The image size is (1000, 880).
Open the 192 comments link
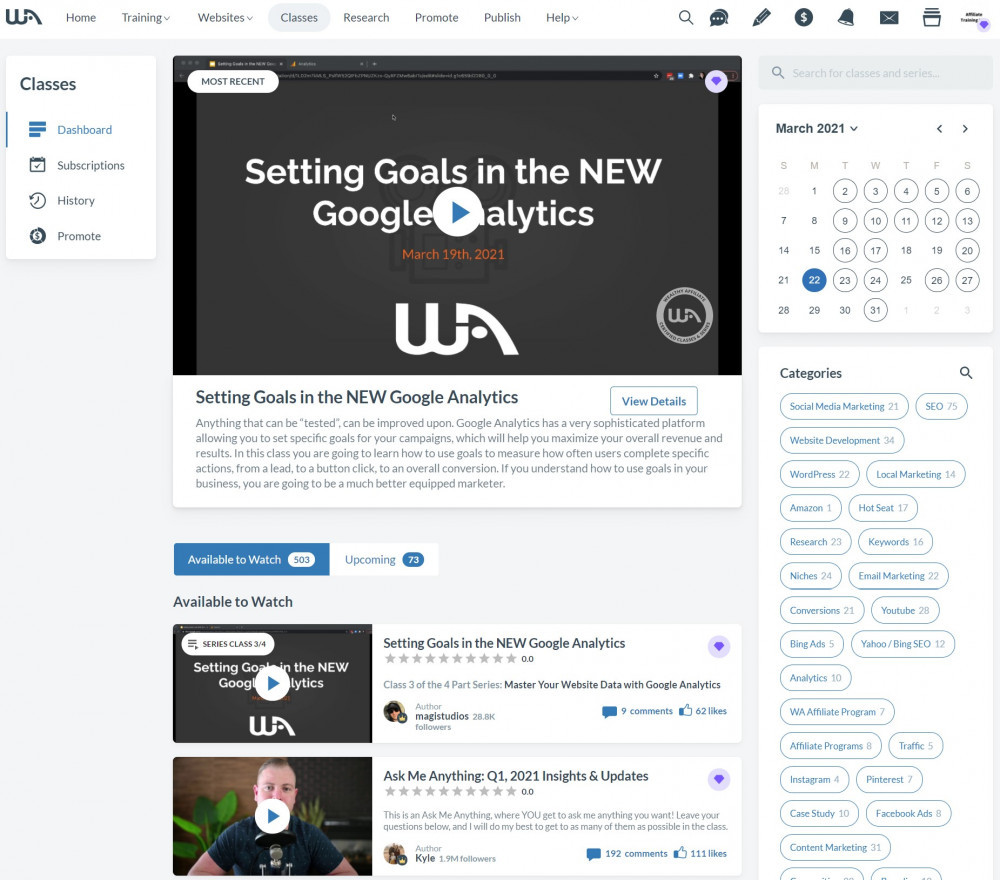pos(627,853)
